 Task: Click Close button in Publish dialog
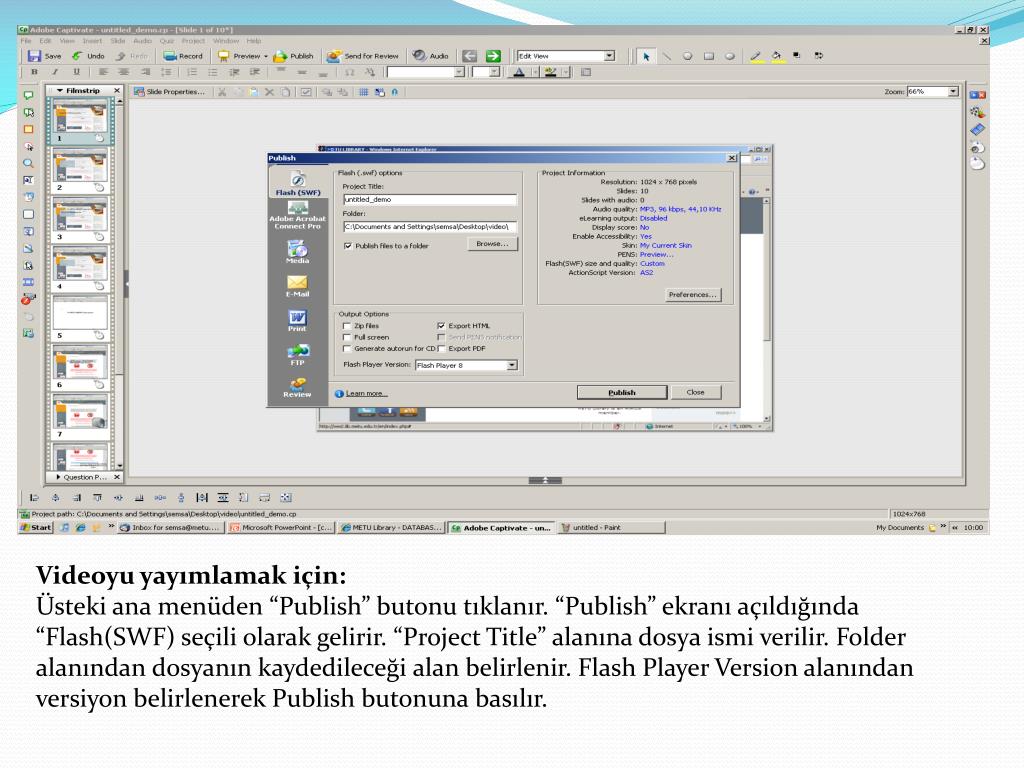coord(696,392)
